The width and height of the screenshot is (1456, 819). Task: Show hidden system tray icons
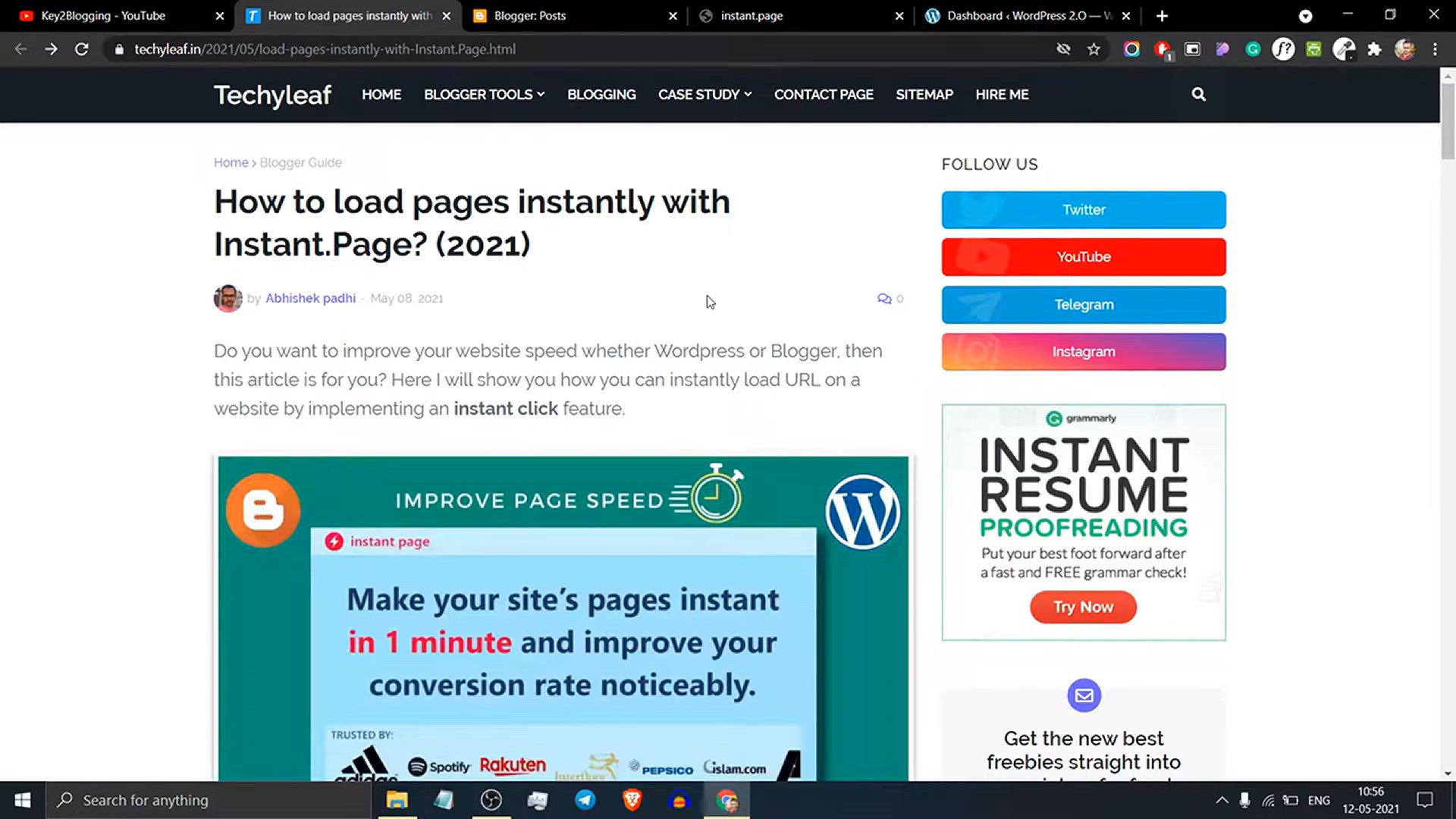click(1222, 800)
